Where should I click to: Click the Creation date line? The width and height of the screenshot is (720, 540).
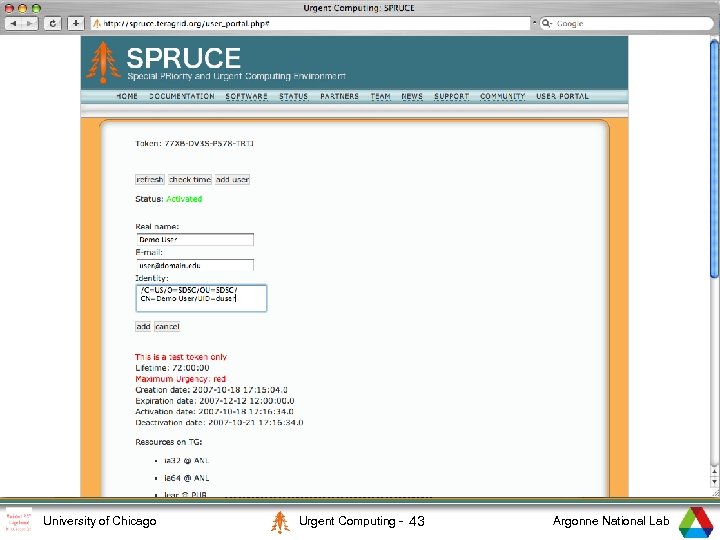coord(211,390)
